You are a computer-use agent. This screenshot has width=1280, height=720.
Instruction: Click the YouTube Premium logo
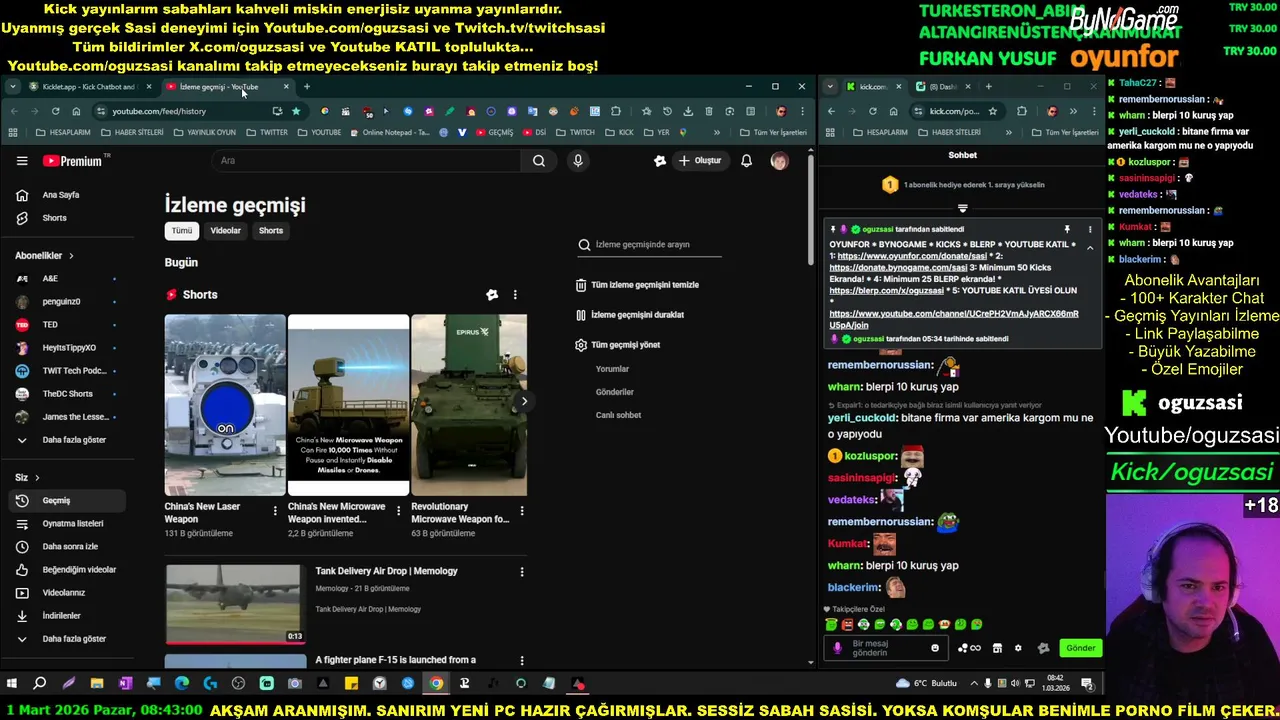[x=73, y=161]
